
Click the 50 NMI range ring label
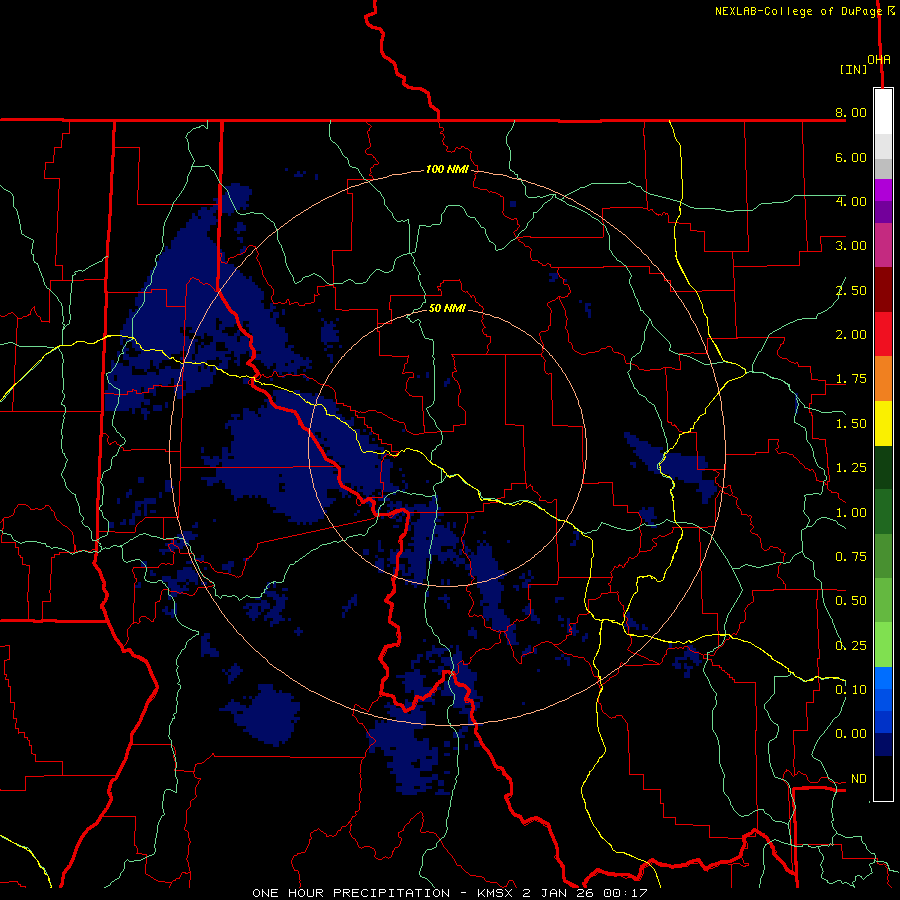click(447, 308)
